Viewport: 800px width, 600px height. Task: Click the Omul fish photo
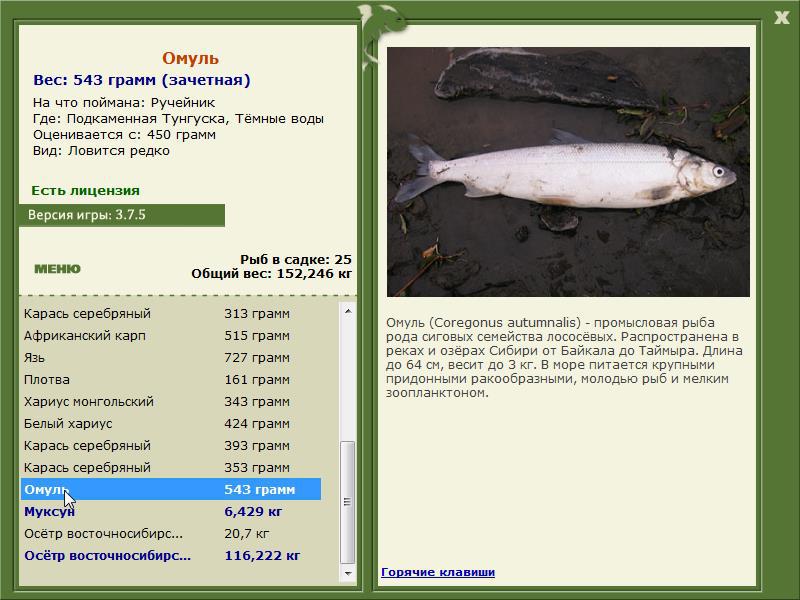(568, 172)
